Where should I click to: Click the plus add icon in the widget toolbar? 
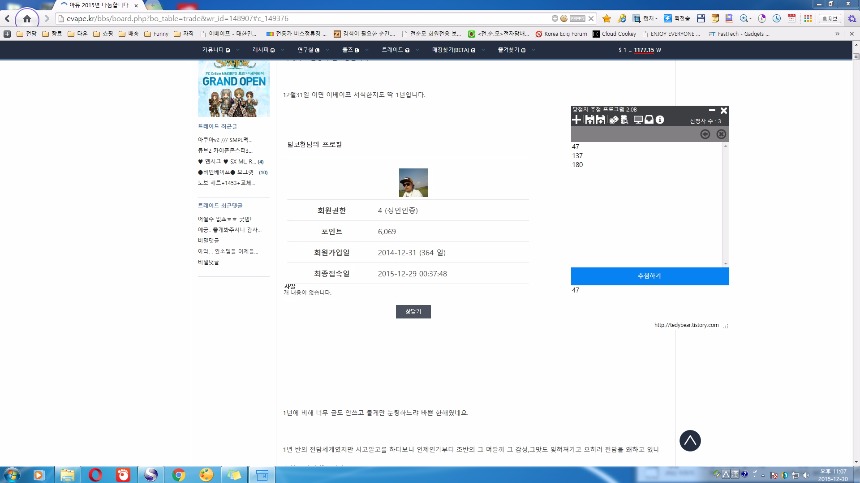click(x=576, y=120)
